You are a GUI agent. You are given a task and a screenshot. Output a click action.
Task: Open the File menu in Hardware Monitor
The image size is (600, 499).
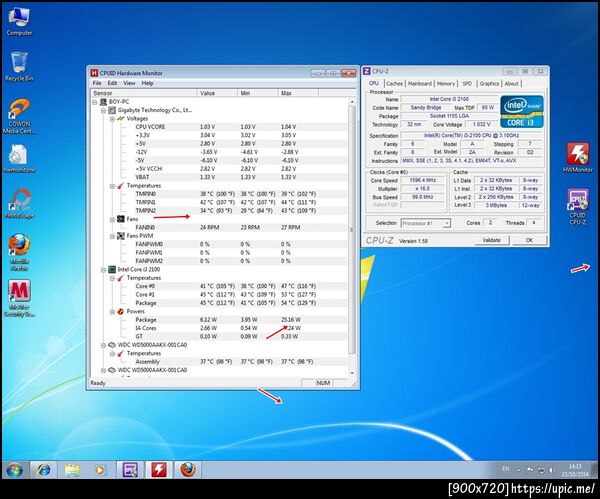coord(97,83)
